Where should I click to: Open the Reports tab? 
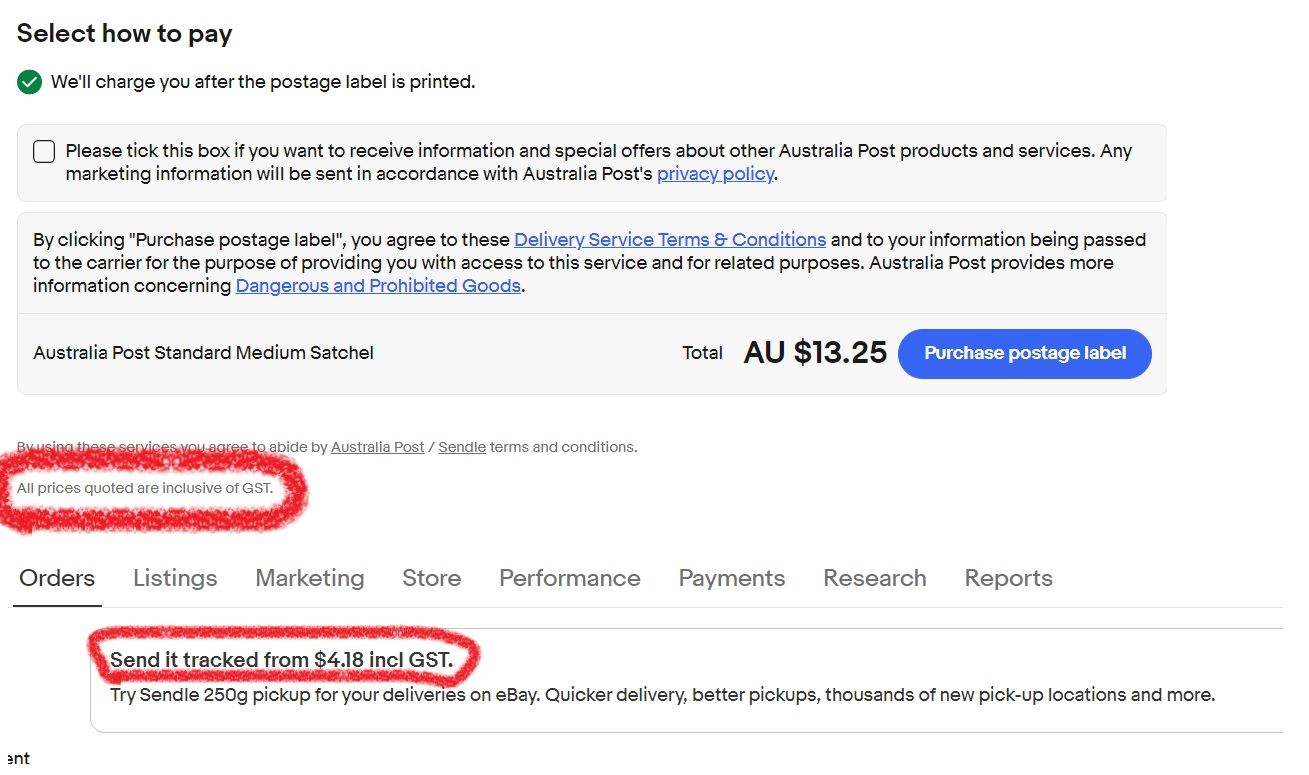[1008, 578]
